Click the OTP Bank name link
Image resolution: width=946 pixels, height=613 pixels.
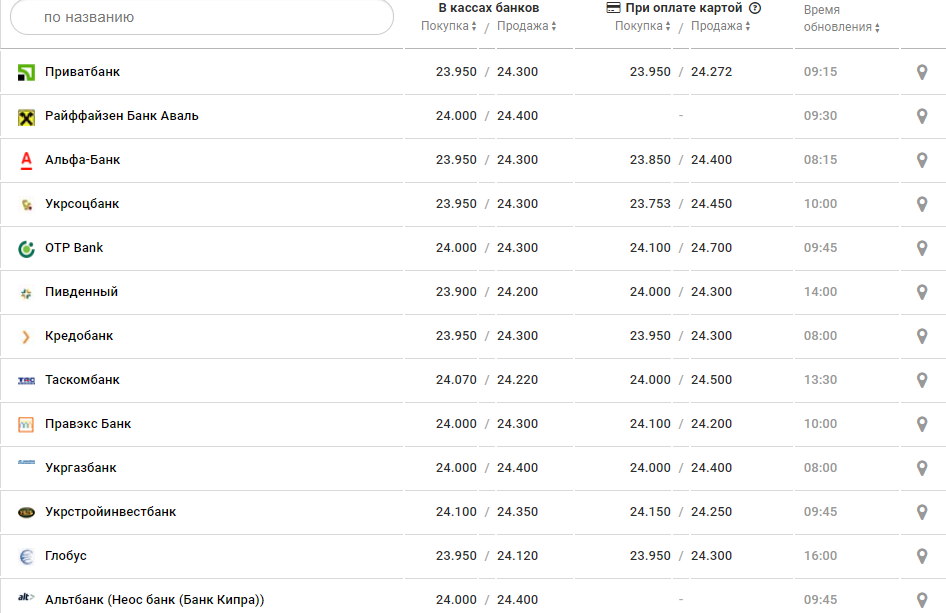pyautogui.click(x=74, y=248)
